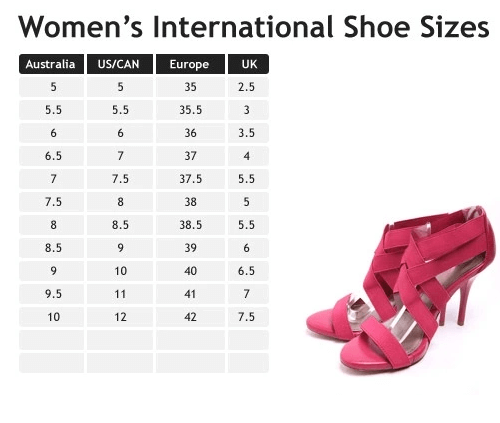
Task: Select the Europe cell showing 35.5
Action: point(190,110)
